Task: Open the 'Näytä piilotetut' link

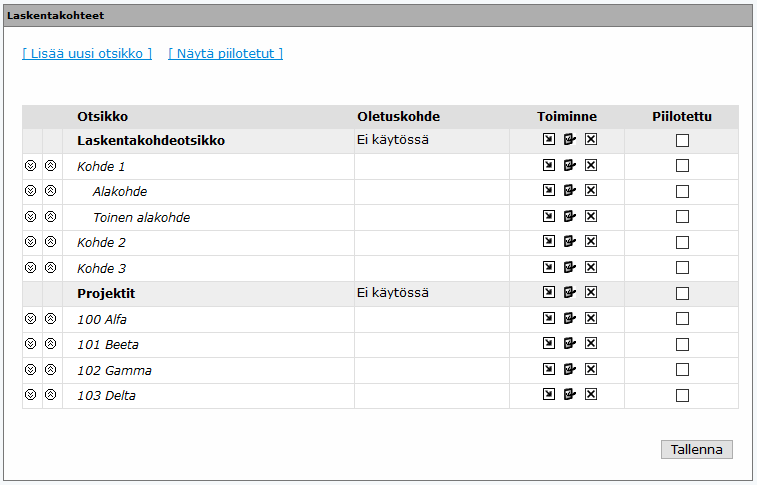Action: (225, 54)
